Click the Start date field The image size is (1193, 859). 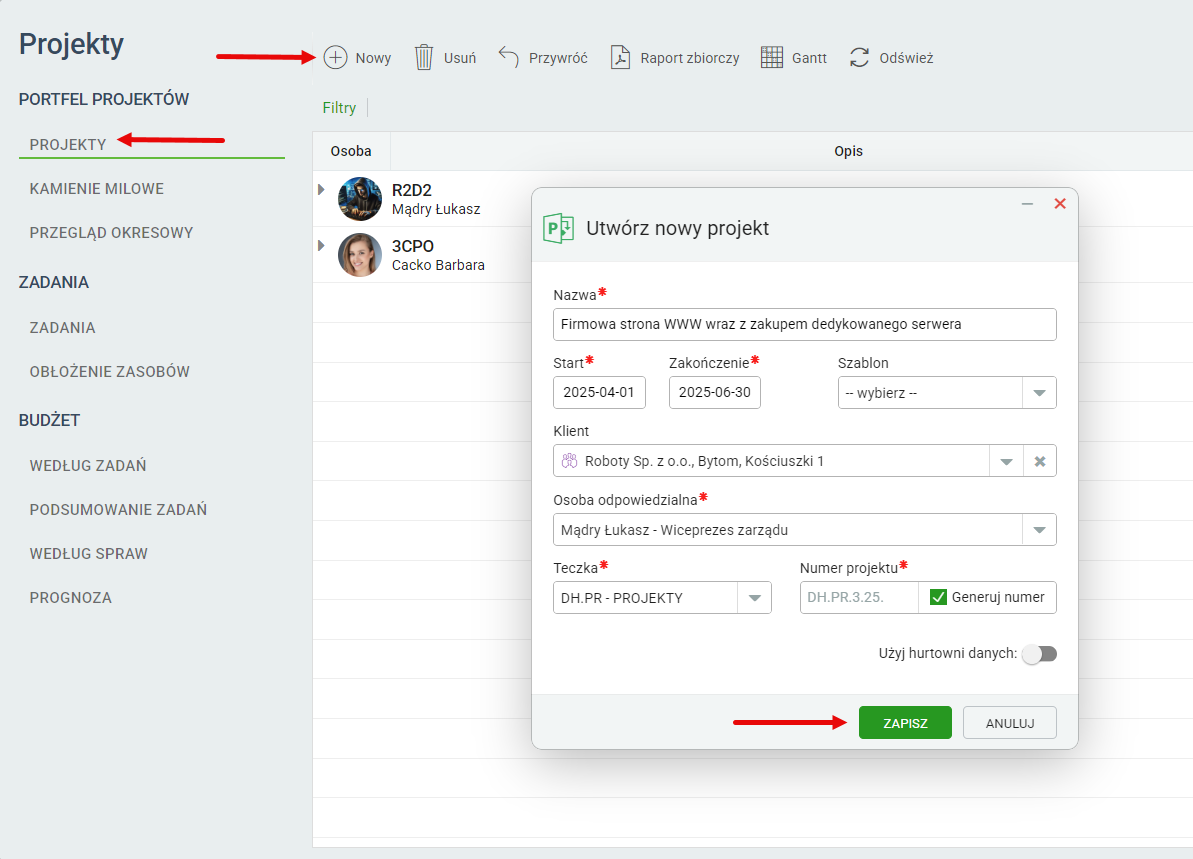coord(599,393)
